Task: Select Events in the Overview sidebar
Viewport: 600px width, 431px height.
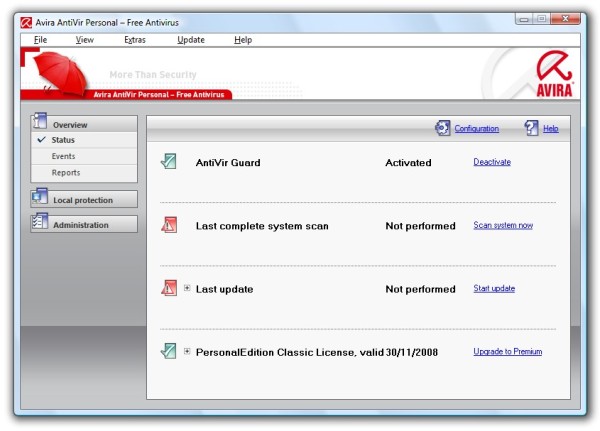Action: 64,157
